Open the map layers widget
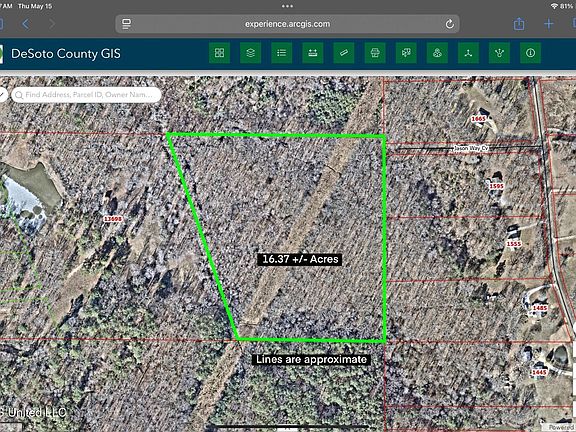This screenshot has height=432, width=576. tap(251, 53)
